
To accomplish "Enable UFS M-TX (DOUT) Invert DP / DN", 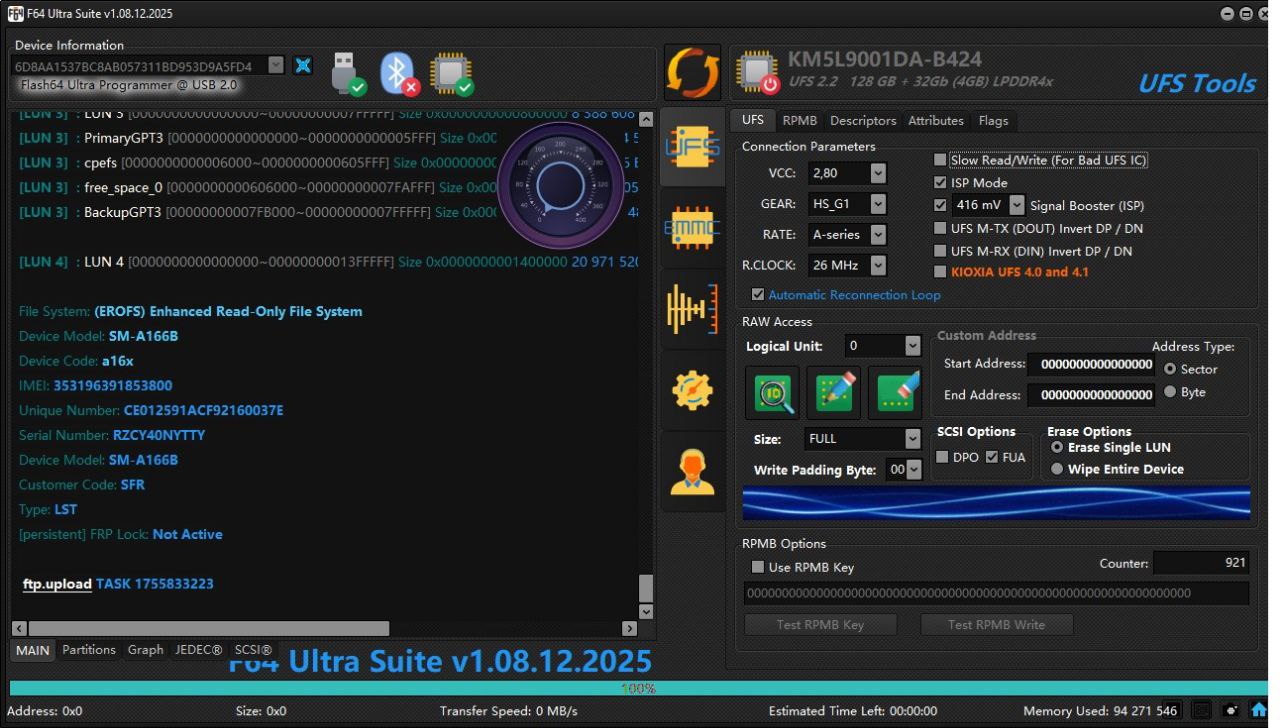I will (x=939, y=228).
